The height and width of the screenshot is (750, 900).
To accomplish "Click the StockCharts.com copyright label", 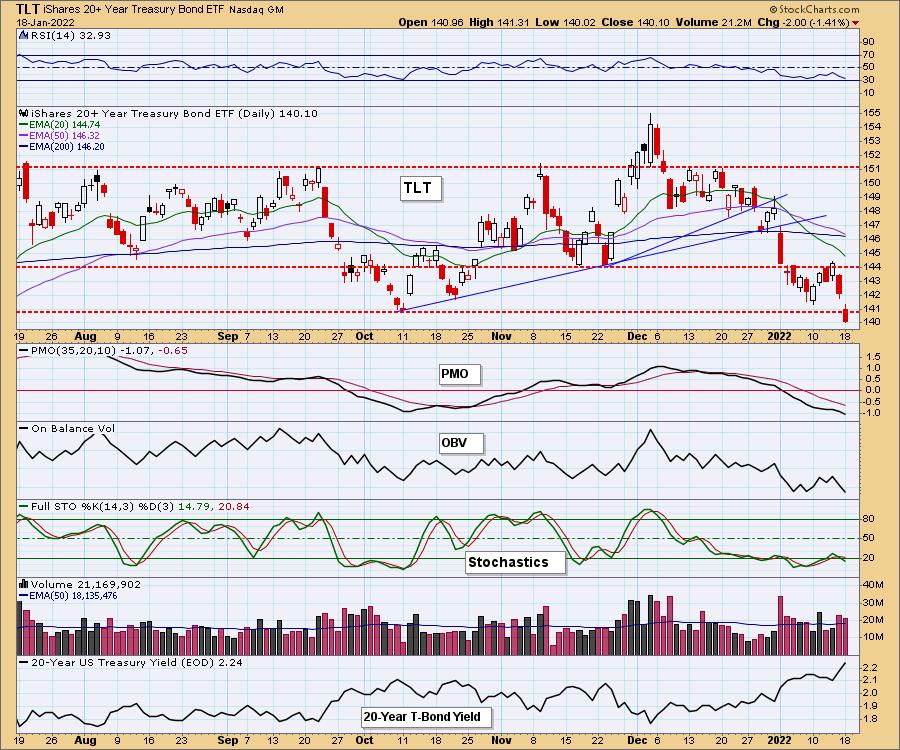I will pyautogui.click(x=814, y=9).
